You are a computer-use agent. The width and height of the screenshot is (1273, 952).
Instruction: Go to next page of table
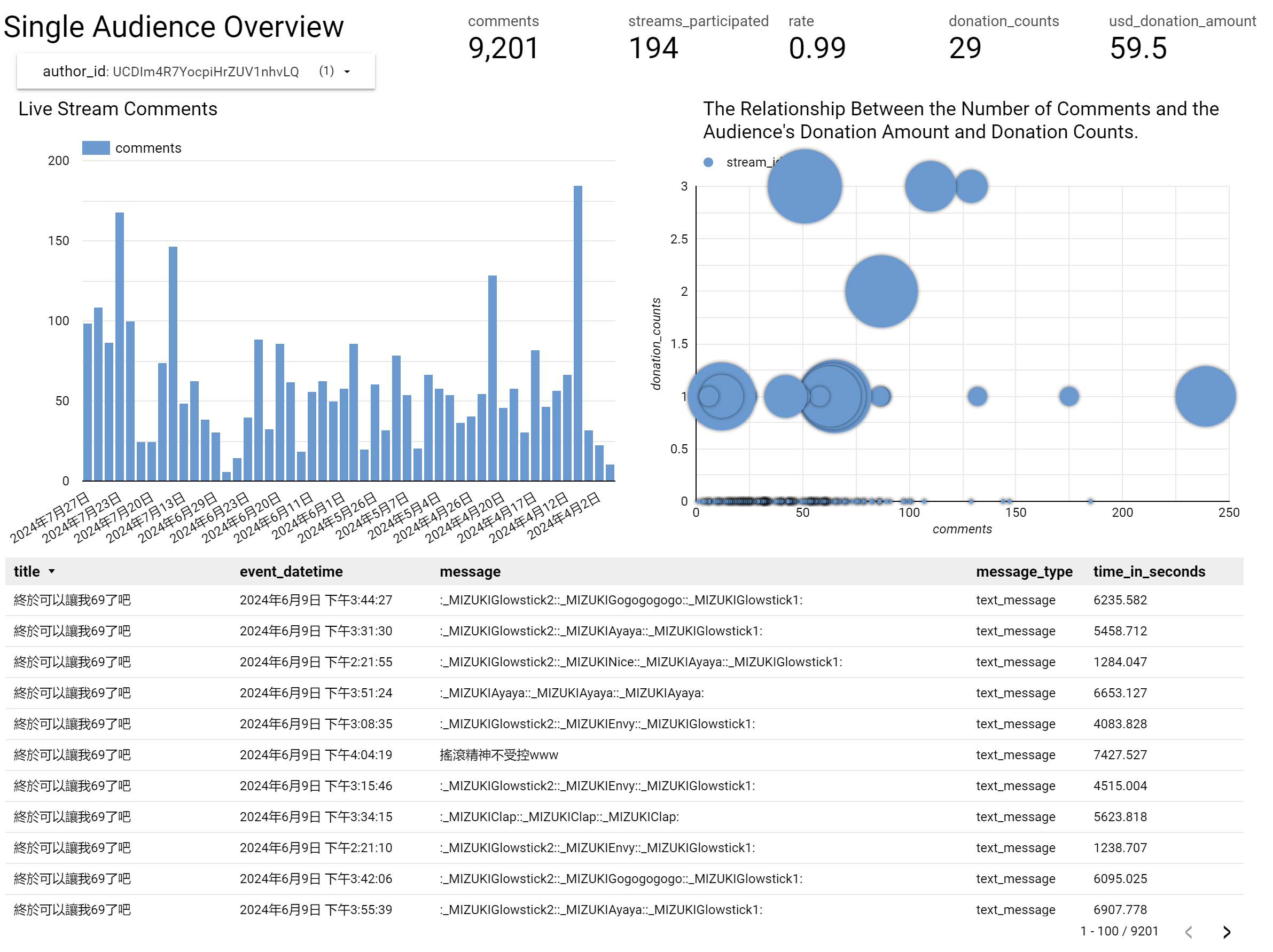(x=1226, y=931)
